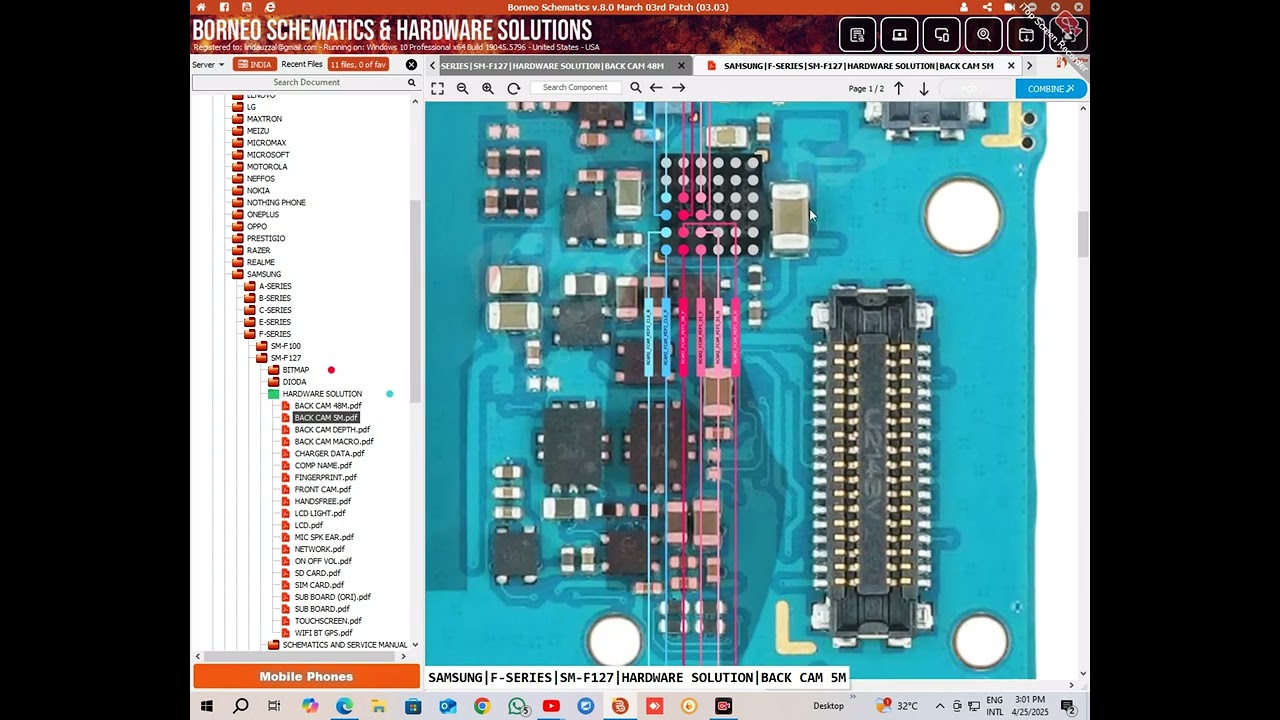Open the YouTube icon in the title bar
1280x720 pixels.
(x=247, y=7)
